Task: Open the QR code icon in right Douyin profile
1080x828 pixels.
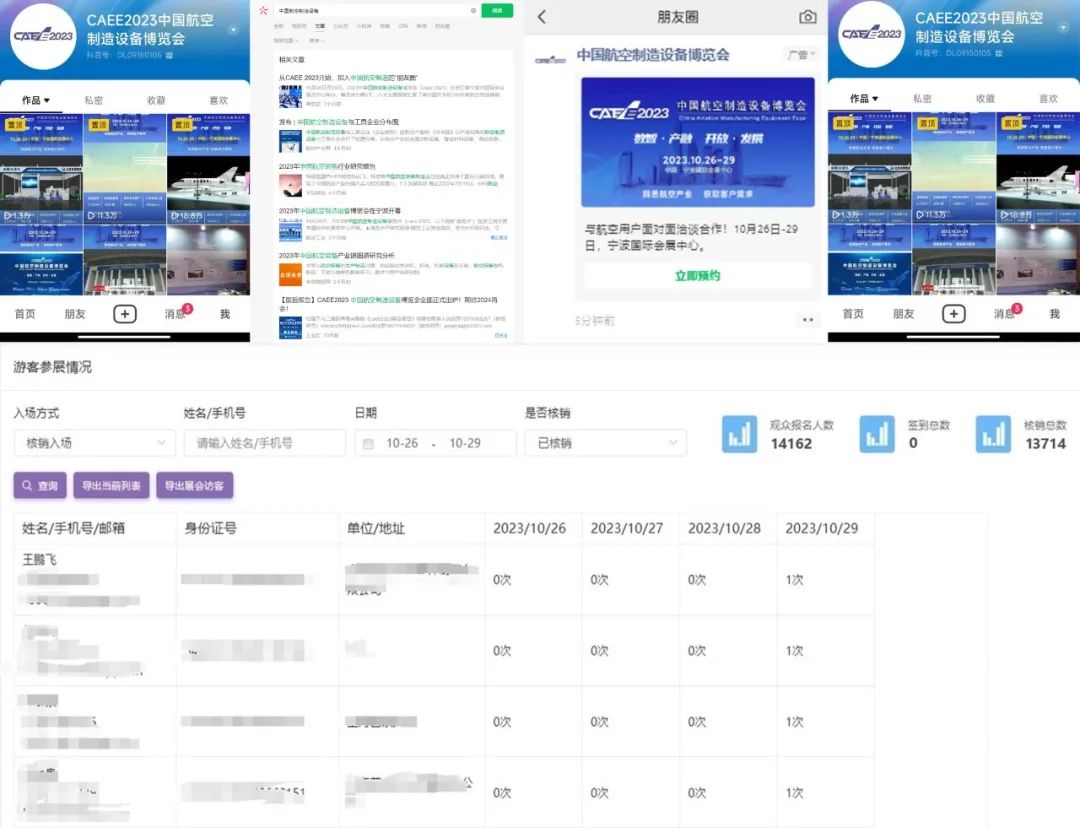Action: pyautogui.click(x=999, y=53)
